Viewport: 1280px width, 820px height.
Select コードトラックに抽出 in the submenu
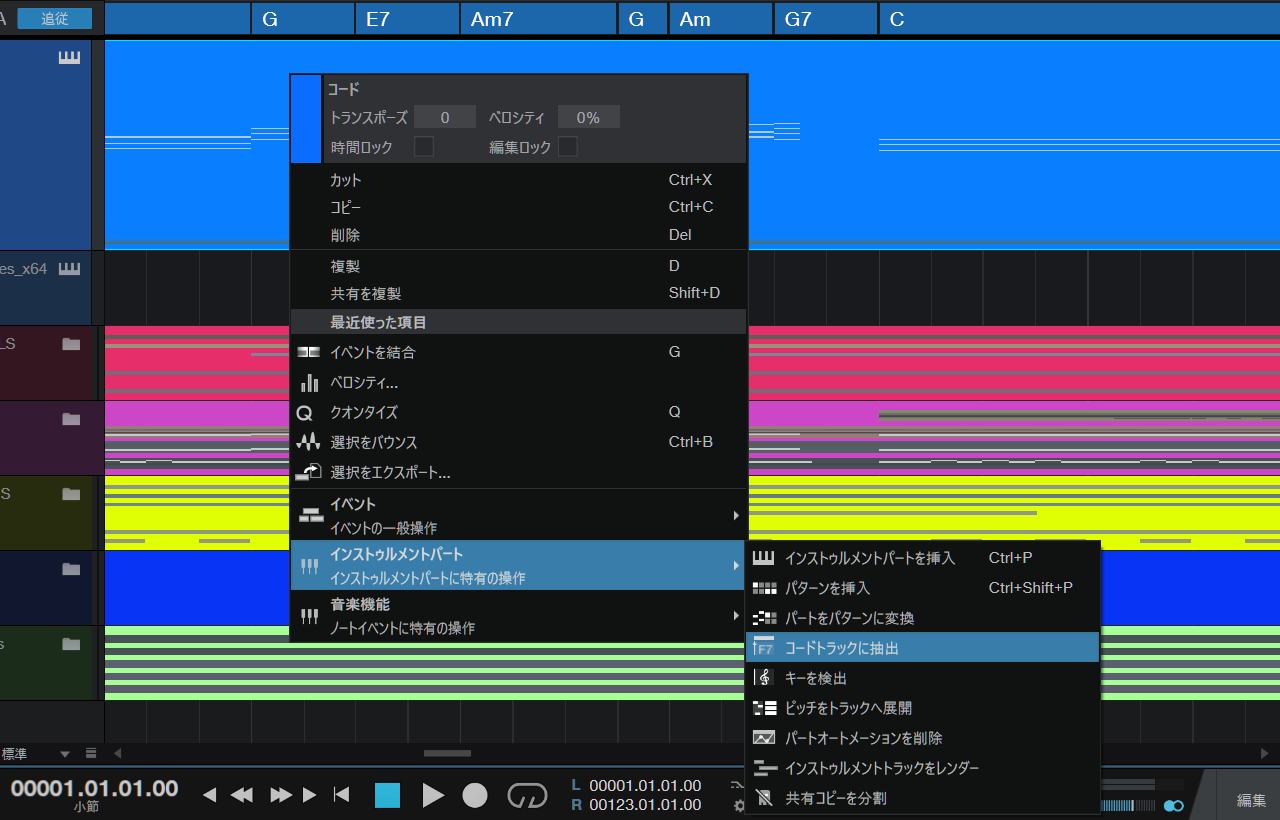pos(922,648)
